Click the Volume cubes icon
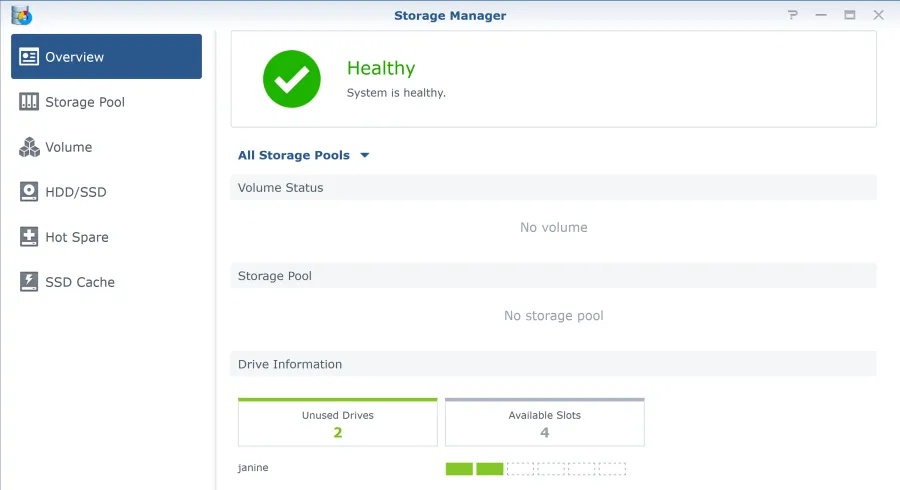This screenshot has height=490, width=900. (x=29, y=147)
